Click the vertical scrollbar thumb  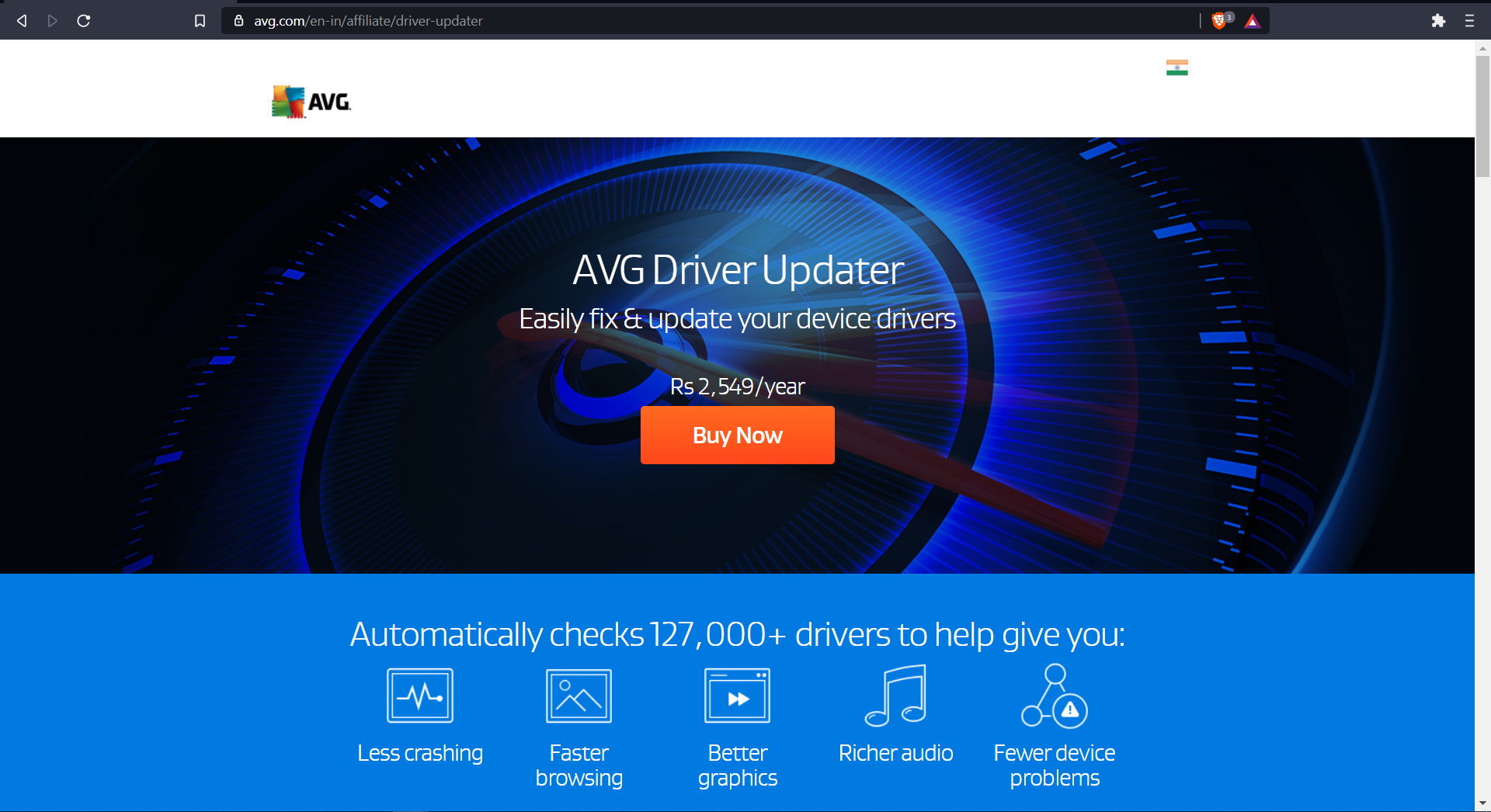1482,116
